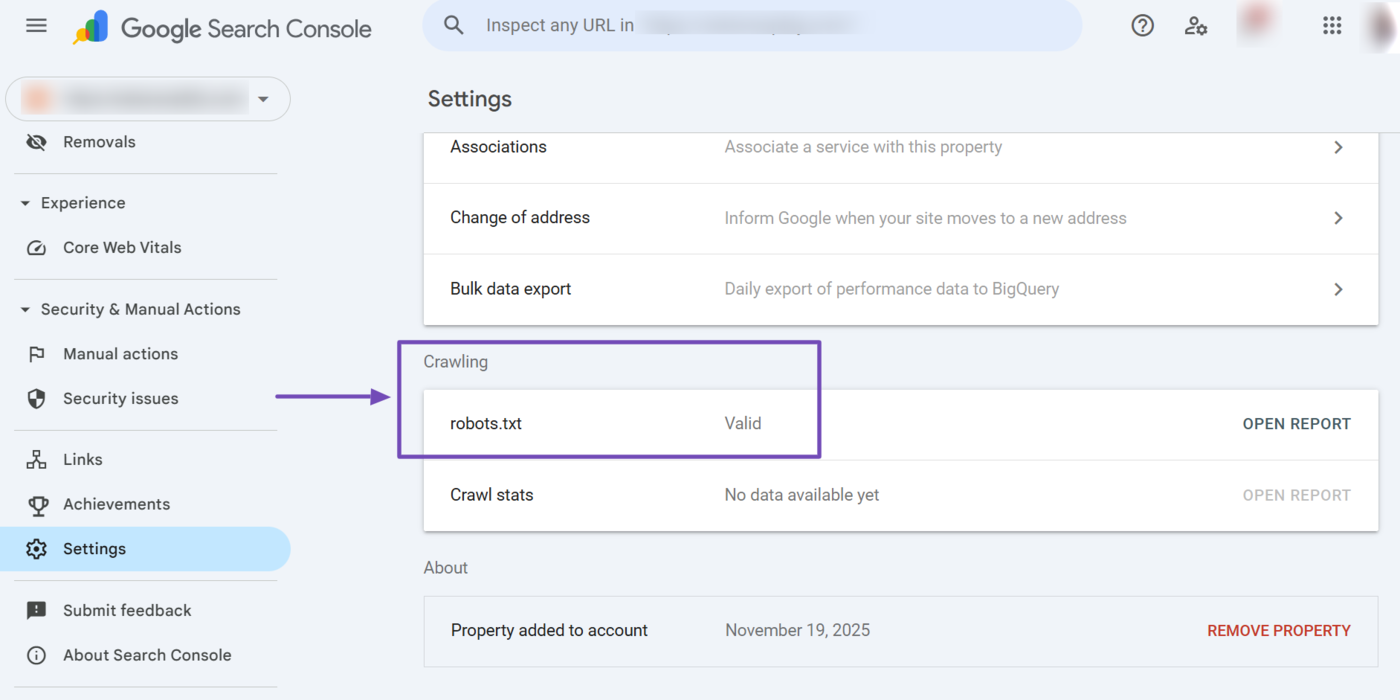Click the manage users and permissions icon

click(x=1196, y=26)
